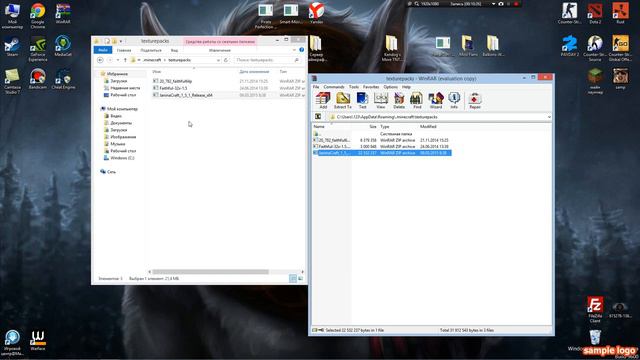Viewport: 640px width, 360px height.
Task: Click Explorer up-folder arrow
Action: pos(125,60)
